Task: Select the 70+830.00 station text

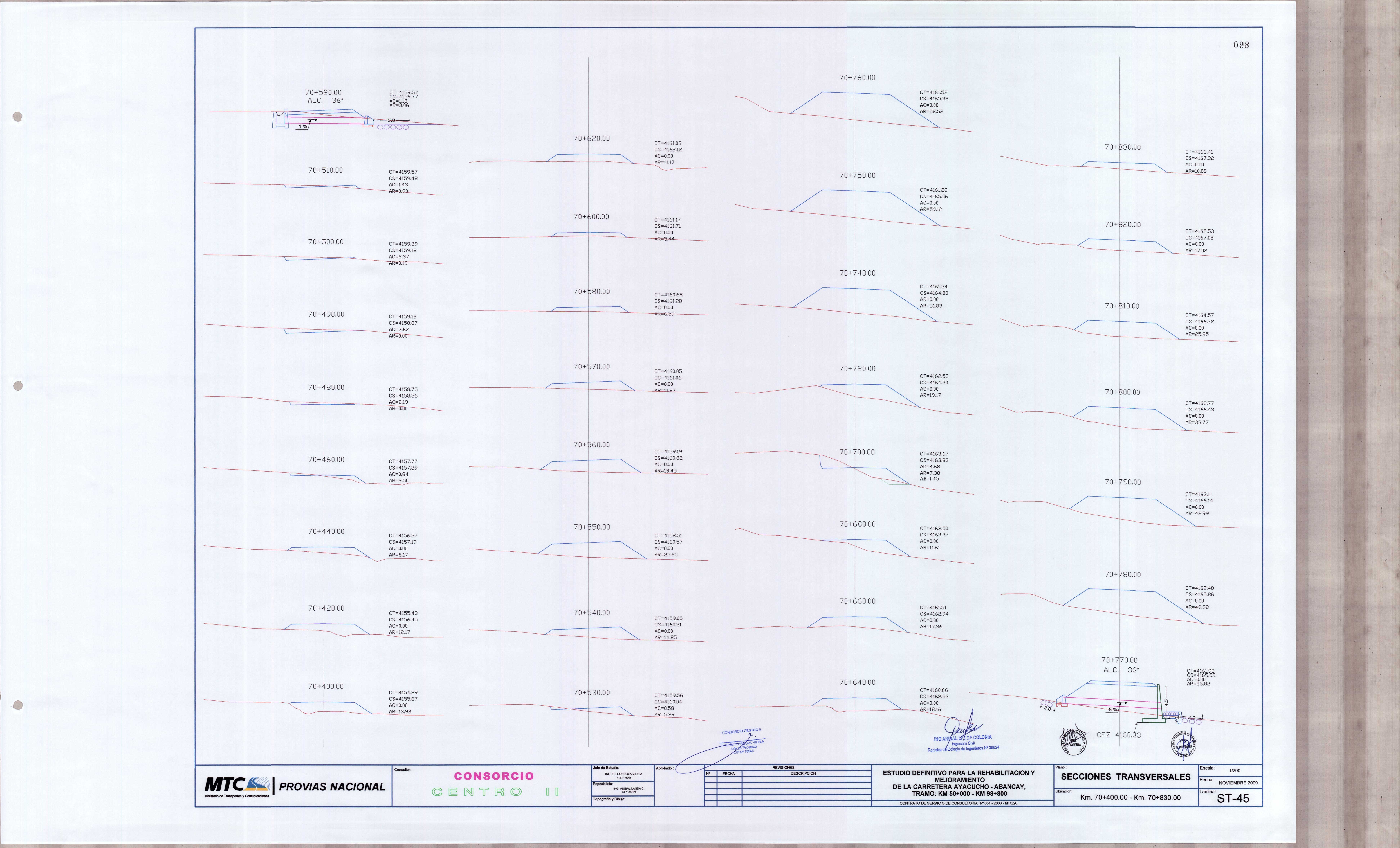Action: pos(1123,147)
